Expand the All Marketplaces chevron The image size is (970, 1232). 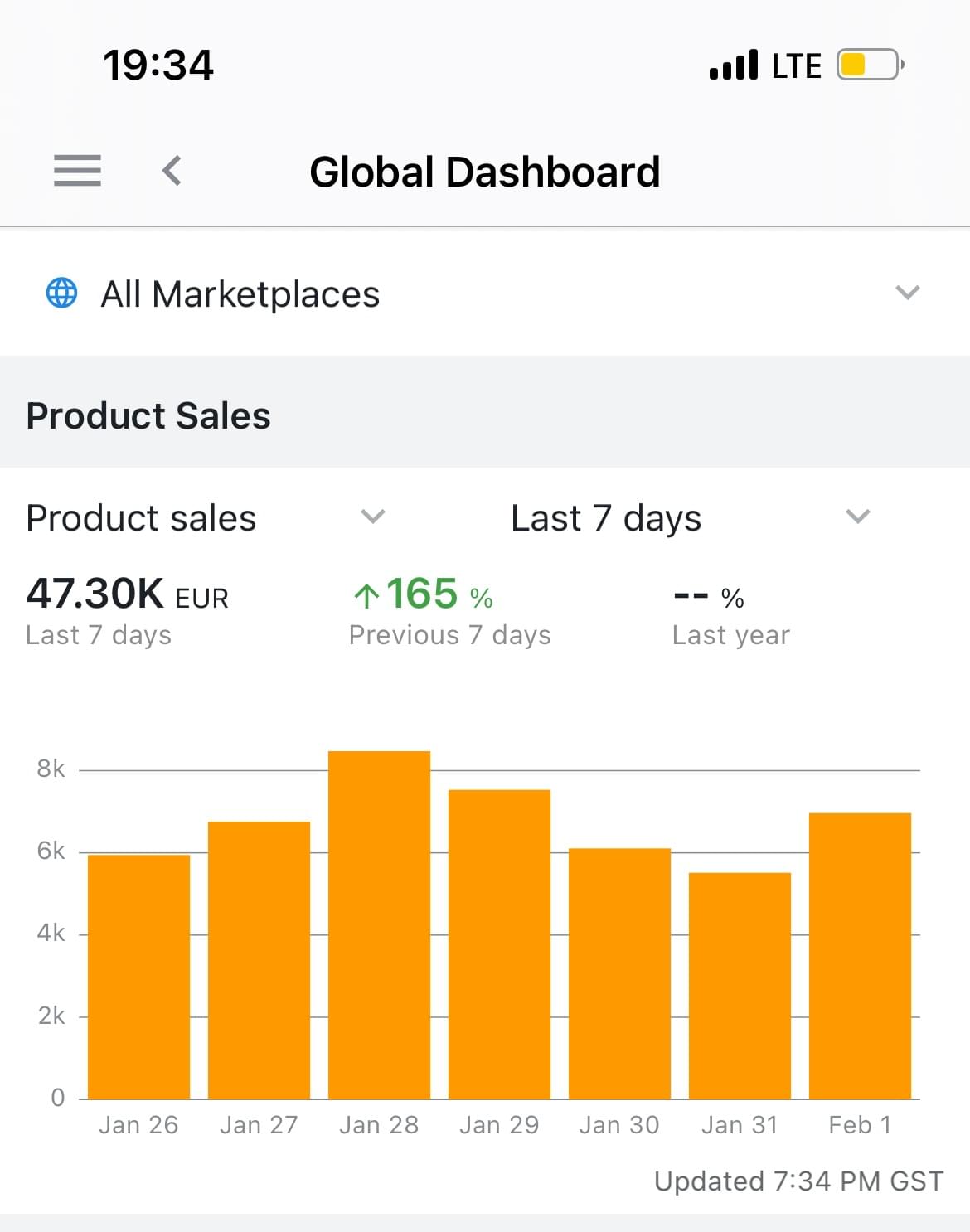908,293
